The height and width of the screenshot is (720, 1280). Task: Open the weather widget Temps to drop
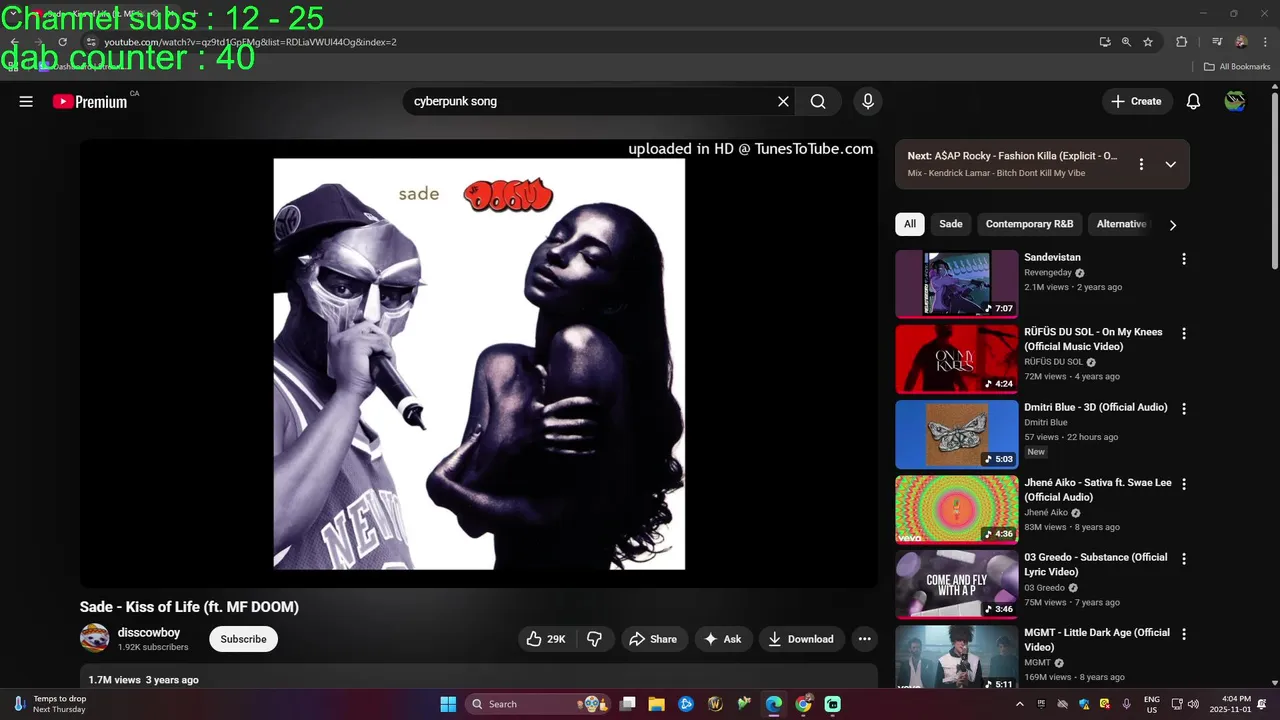pos(50,704)
